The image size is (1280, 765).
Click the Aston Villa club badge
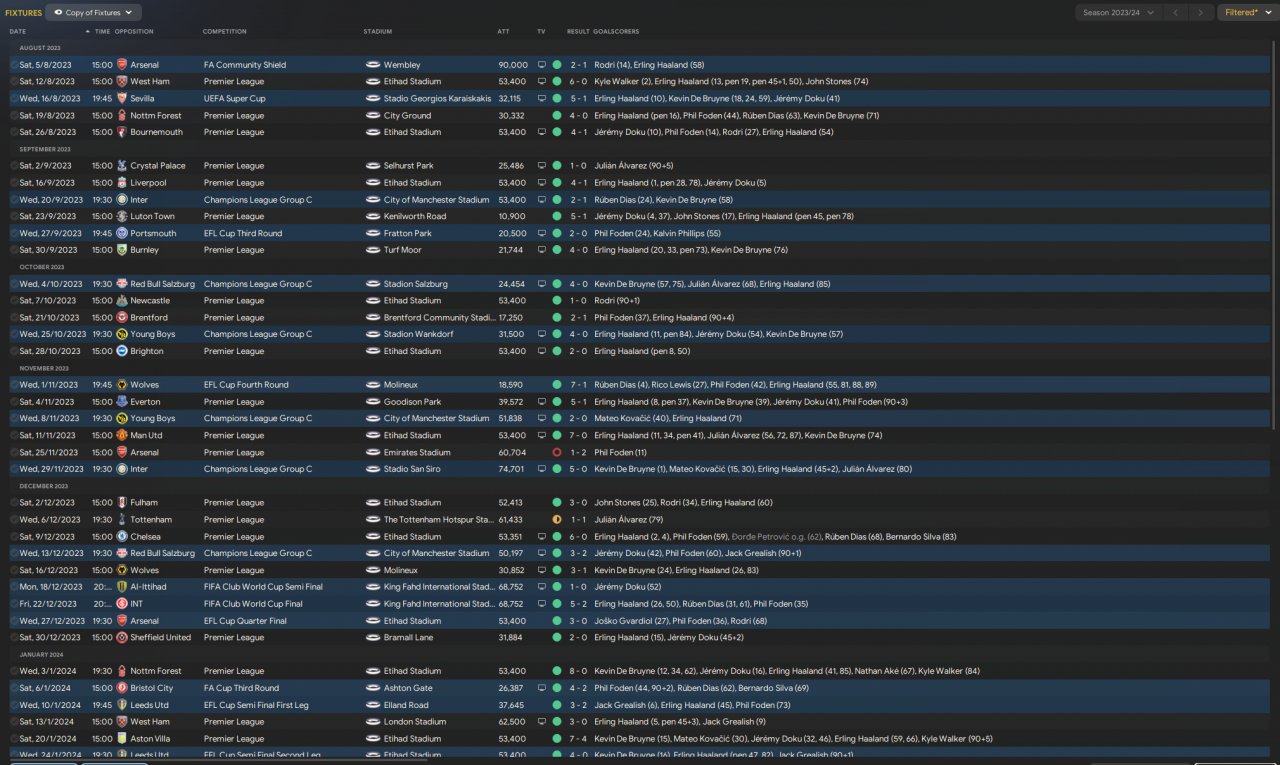click(x=122, y=738)
